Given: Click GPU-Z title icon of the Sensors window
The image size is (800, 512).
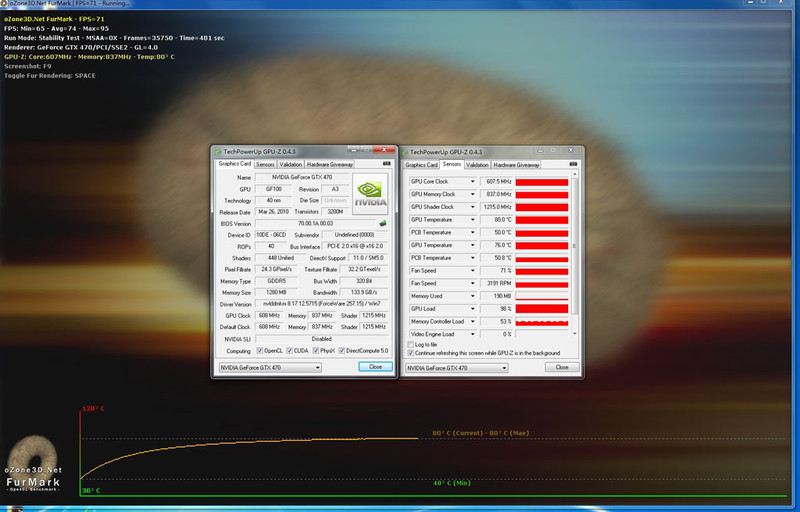Looking at the screenshot, I should [x=405, y=152].
